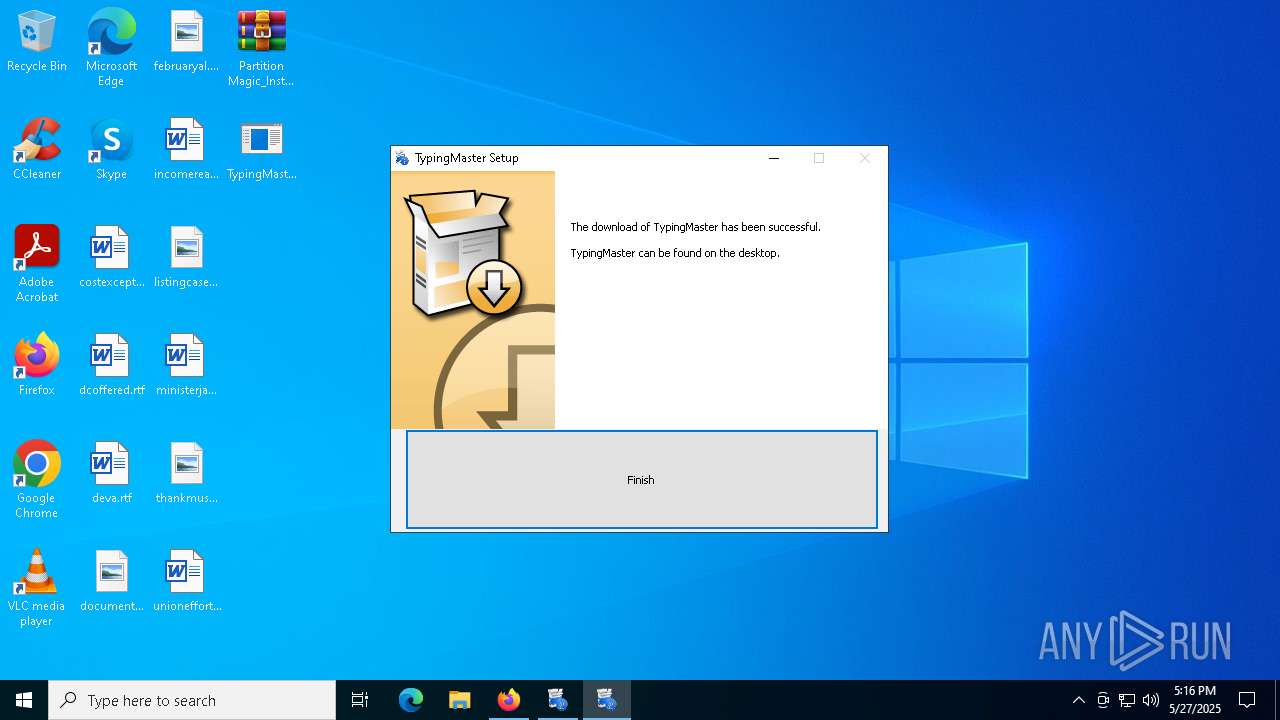
Task: Launch Microsoft Edge from the taskbar
Action: tap(411, 700)
